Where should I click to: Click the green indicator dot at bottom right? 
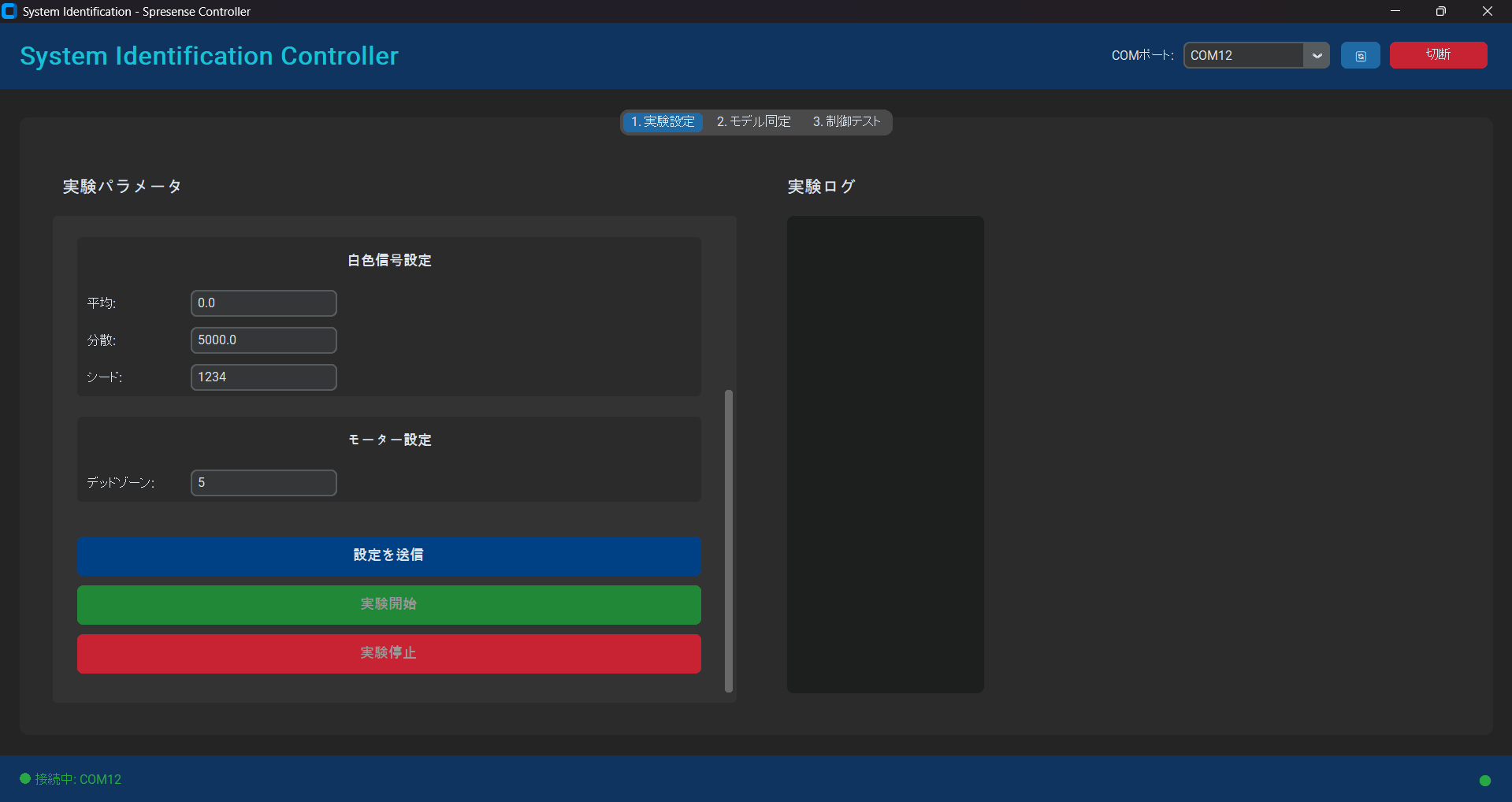(1485, 780)
